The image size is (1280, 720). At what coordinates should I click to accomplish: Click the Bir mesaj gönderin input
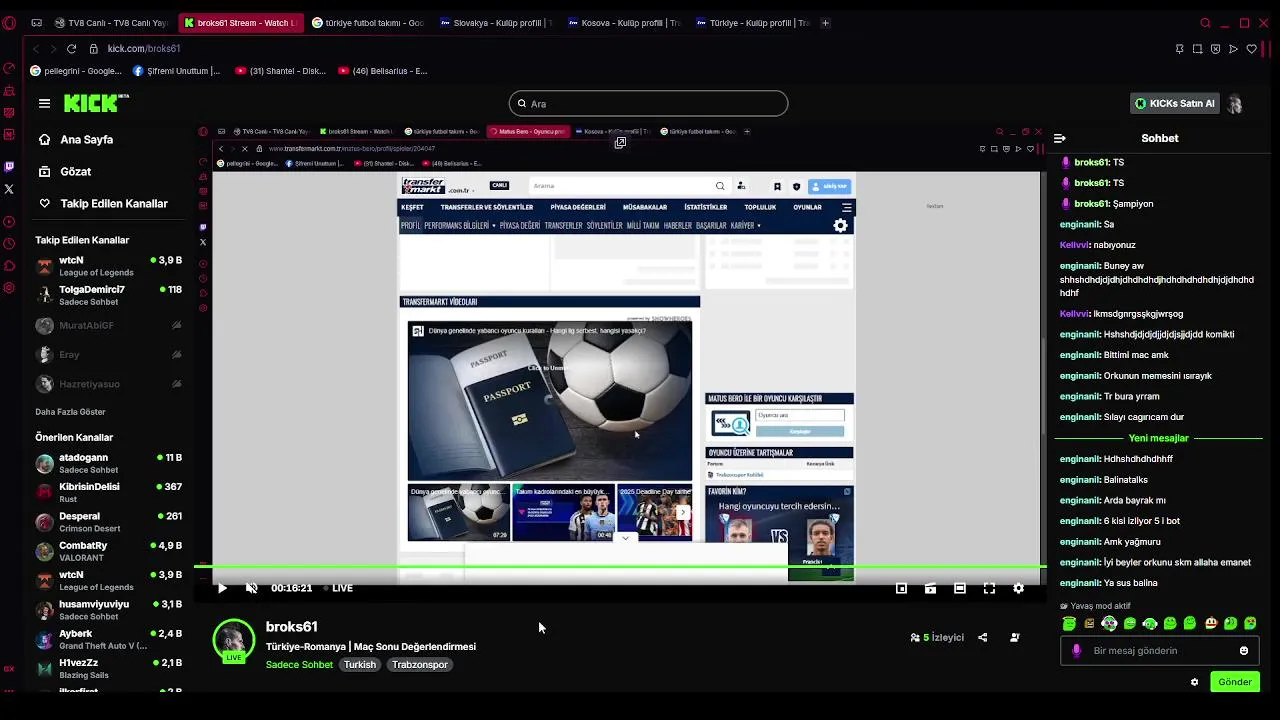(1160, 650)
